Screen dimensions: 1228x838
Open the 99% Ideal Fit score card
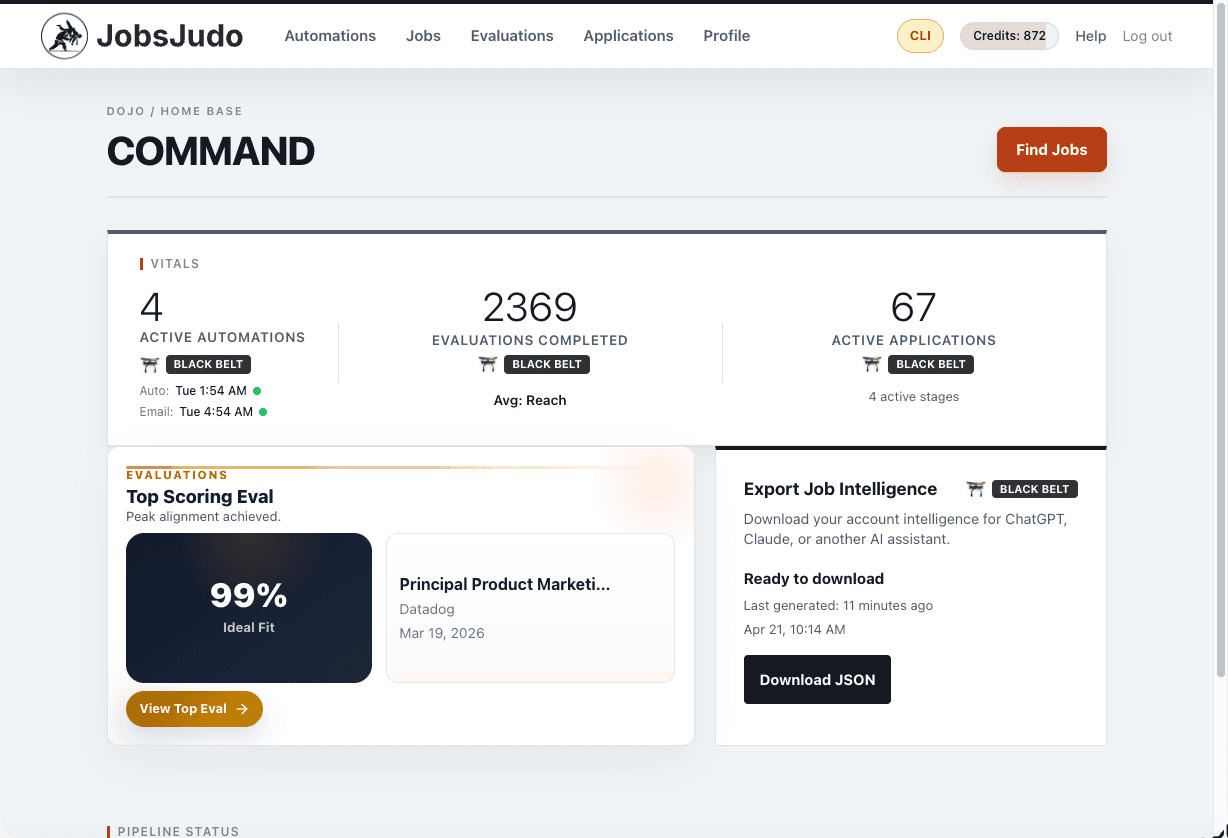pyautogui.click(x=249, y=608)
